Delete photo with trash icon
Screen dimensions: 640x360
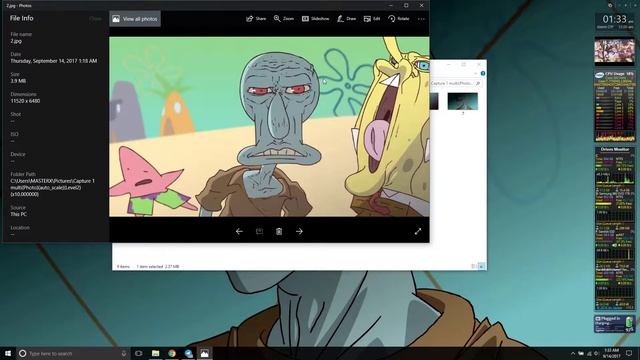pyautogui.click(x=279, y=231)
